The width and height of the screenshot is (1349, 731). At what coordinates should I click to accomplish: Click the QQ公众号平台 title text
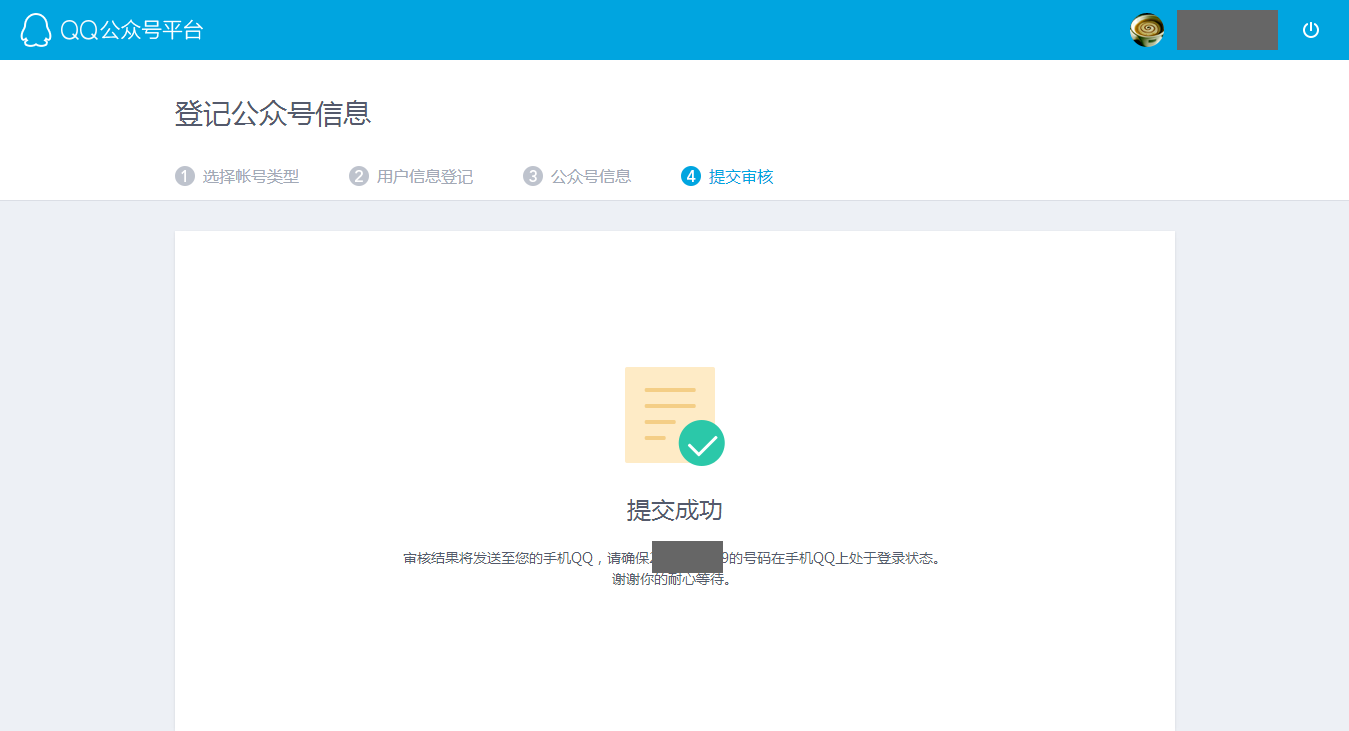point(131,30)
